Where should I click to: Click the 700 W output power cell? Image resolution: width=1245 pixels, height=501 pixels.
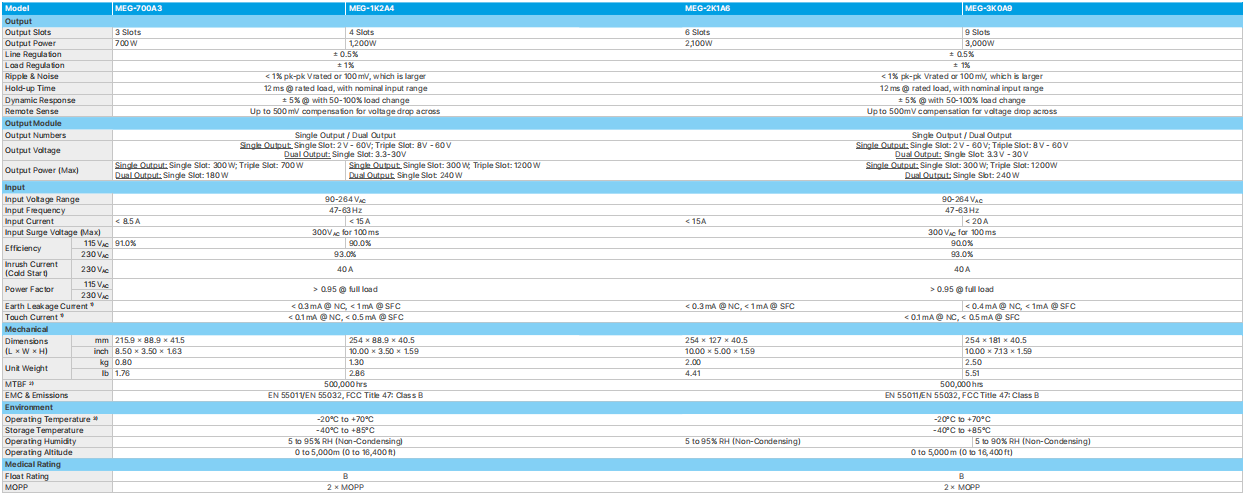[126, 44]
